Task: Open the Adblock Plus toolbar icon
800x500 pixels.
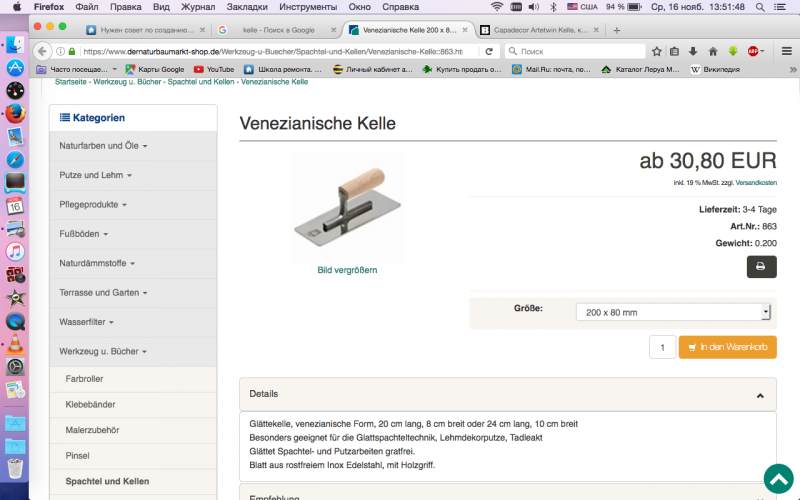Action: click(754, 51)
